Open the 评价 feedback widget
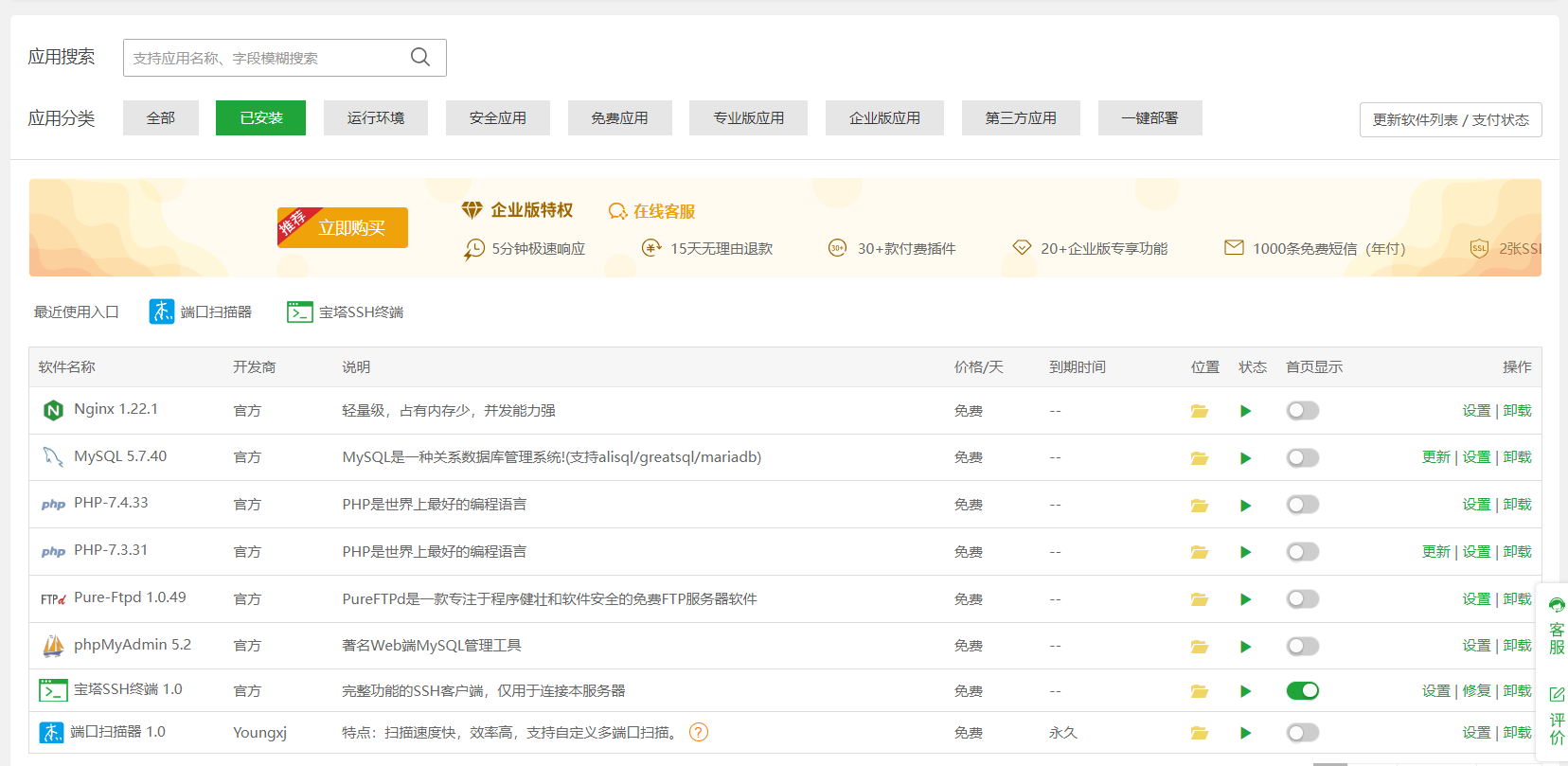 click(1557, 716)
